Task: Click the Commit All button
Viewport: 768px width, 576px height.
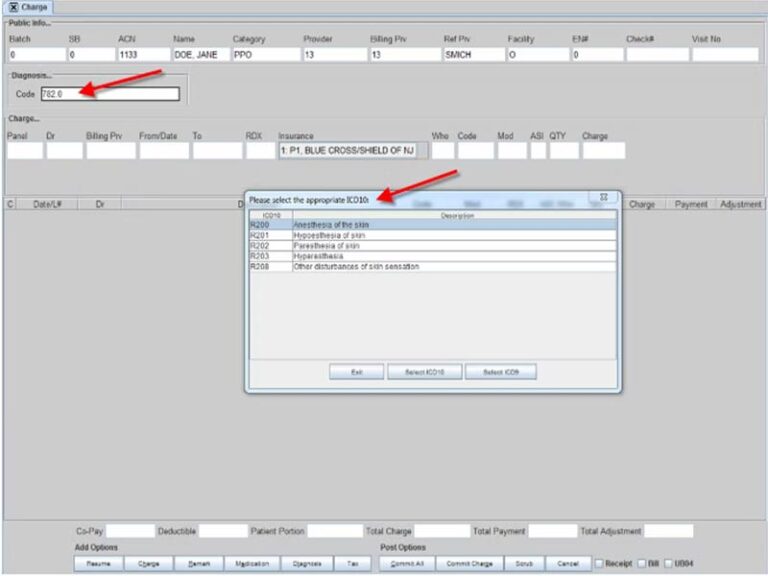Action: 407,564
